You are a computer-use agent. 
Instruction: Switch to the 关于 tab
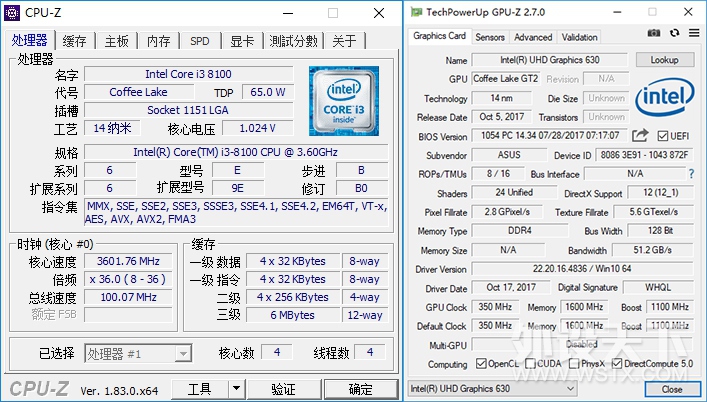(344, 41)
